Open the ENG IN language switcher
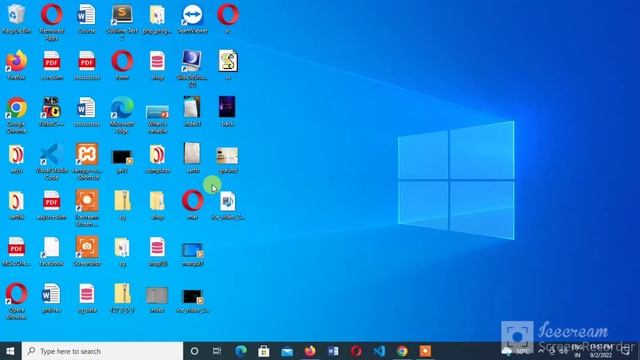Screen dimensions: 640x360 click(x=577, y=351)
